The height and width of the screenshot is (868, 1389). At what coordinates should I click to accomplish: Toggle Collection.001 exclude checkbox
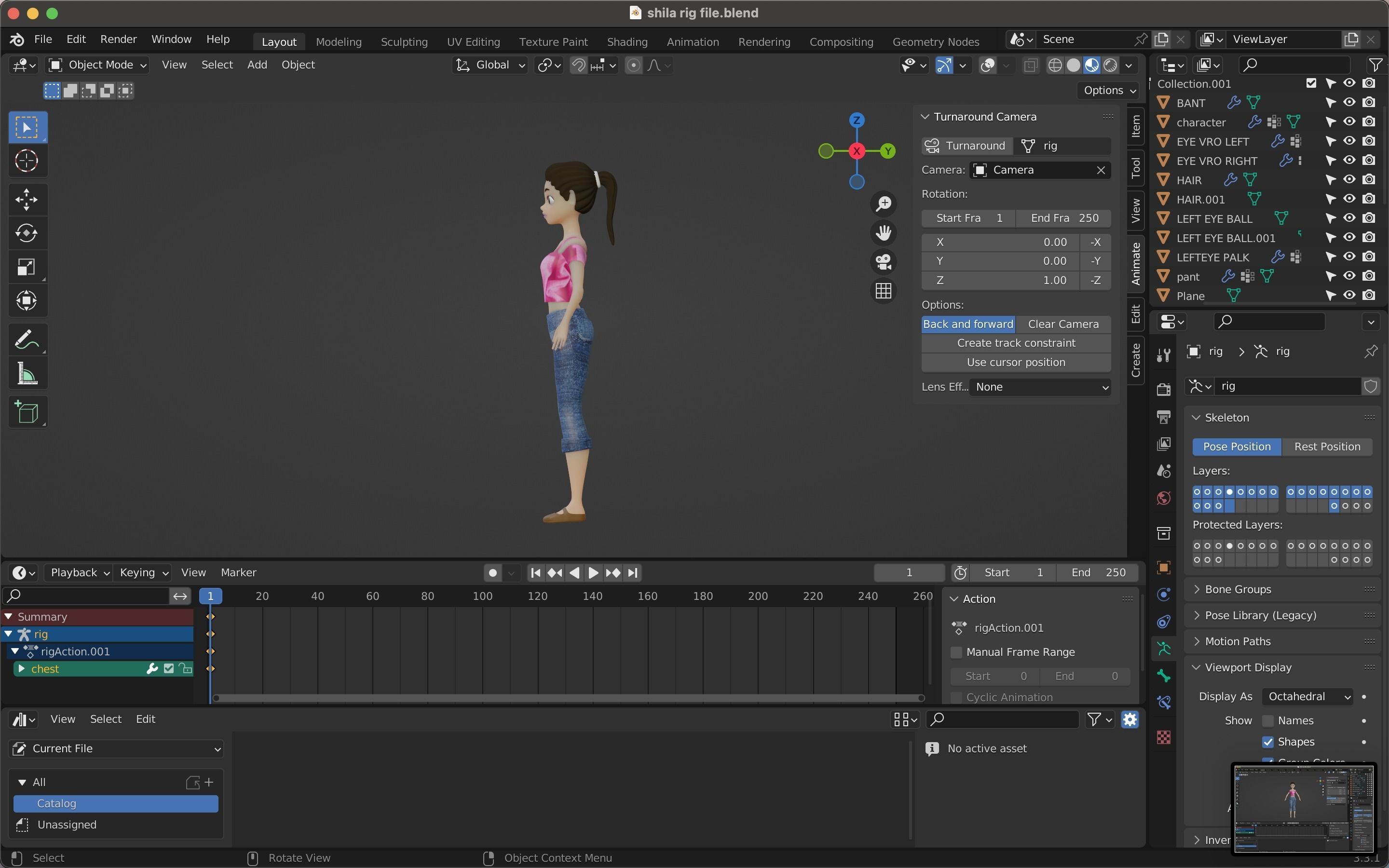click(1311, 83)
